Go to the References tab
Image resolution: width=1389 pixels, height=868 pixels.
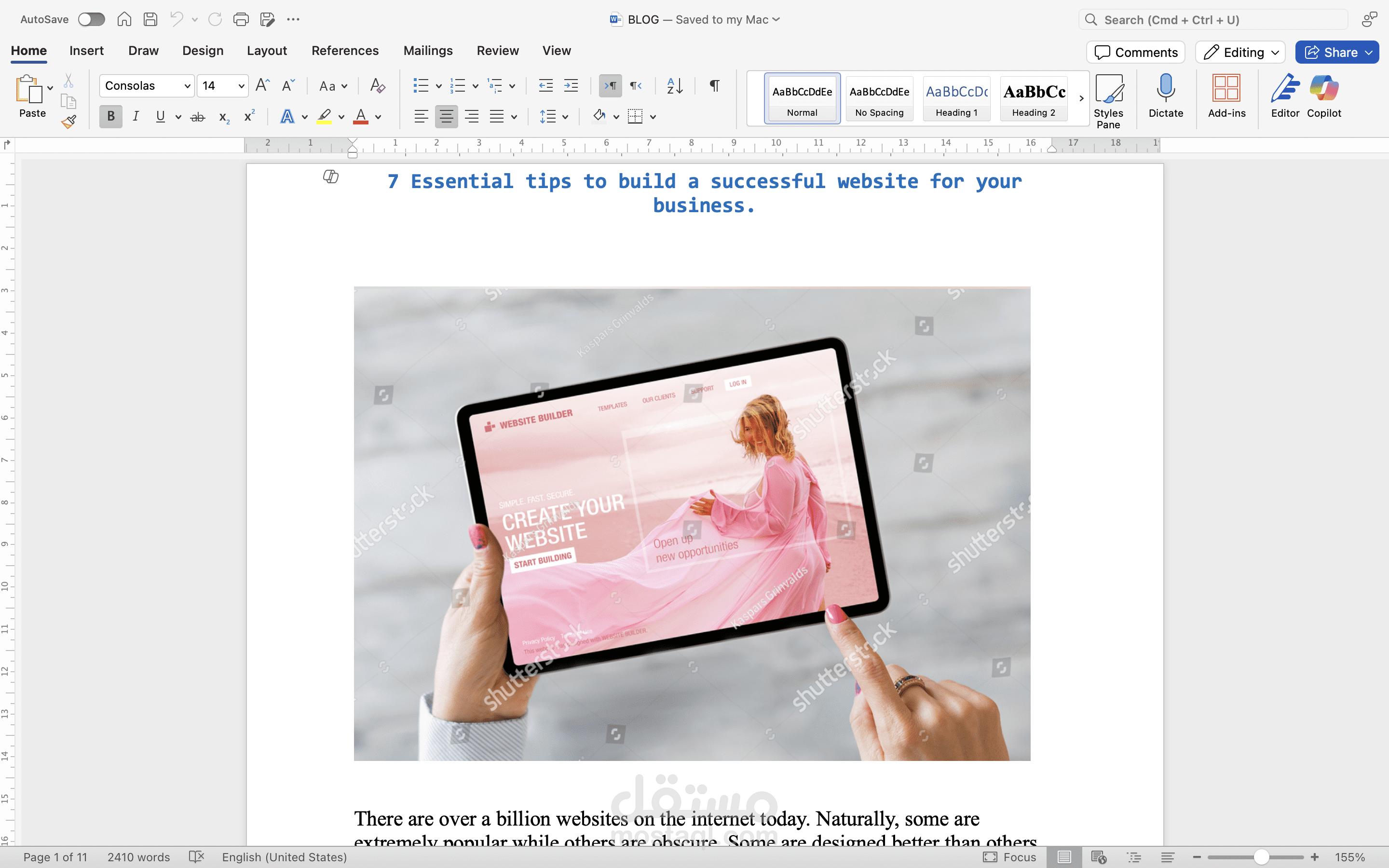point(345,51)
